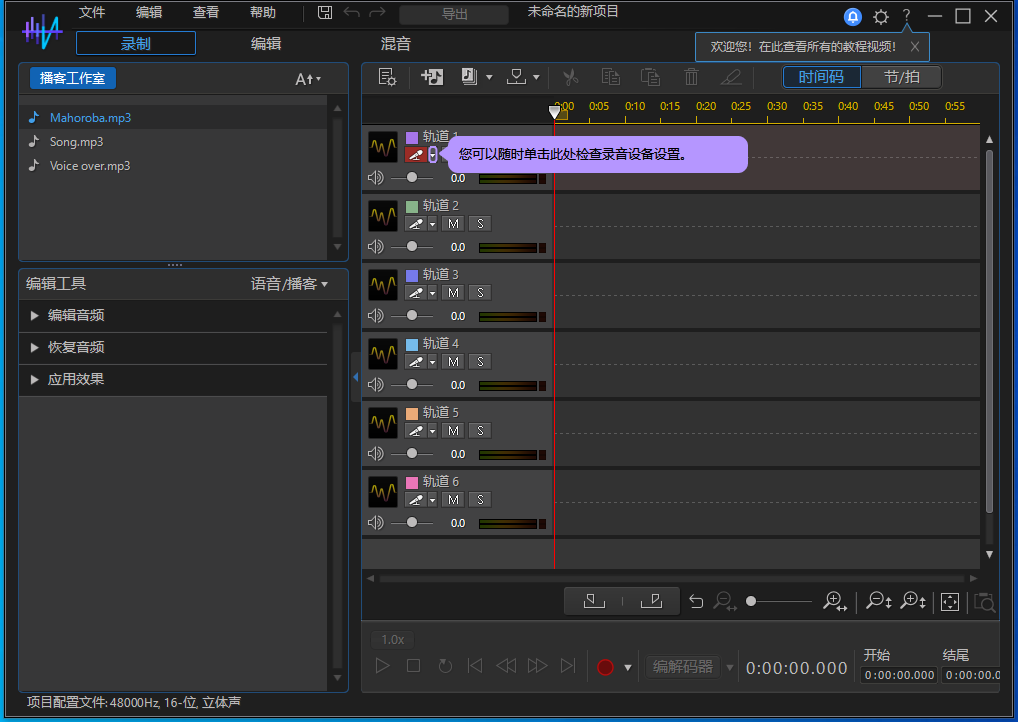Image resolution: width=1018 pixels, height=722 pixels.
Task: Click the 播客工作室 button
Action: point(71,77)
